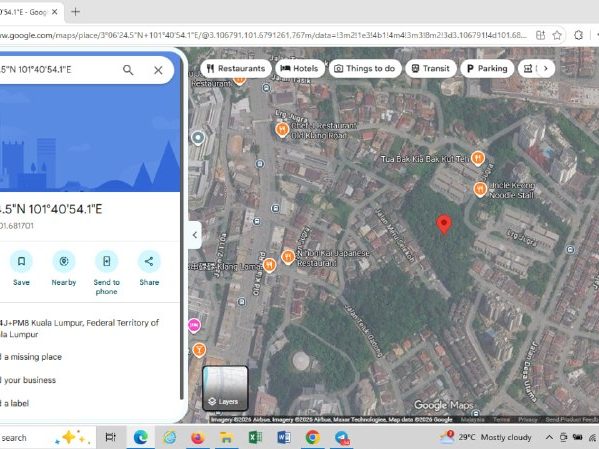599x449 pixels.
Task: Click the restaurant marker on Old Klang Rd
Action: pyautogui.click(x=269, y=264)
